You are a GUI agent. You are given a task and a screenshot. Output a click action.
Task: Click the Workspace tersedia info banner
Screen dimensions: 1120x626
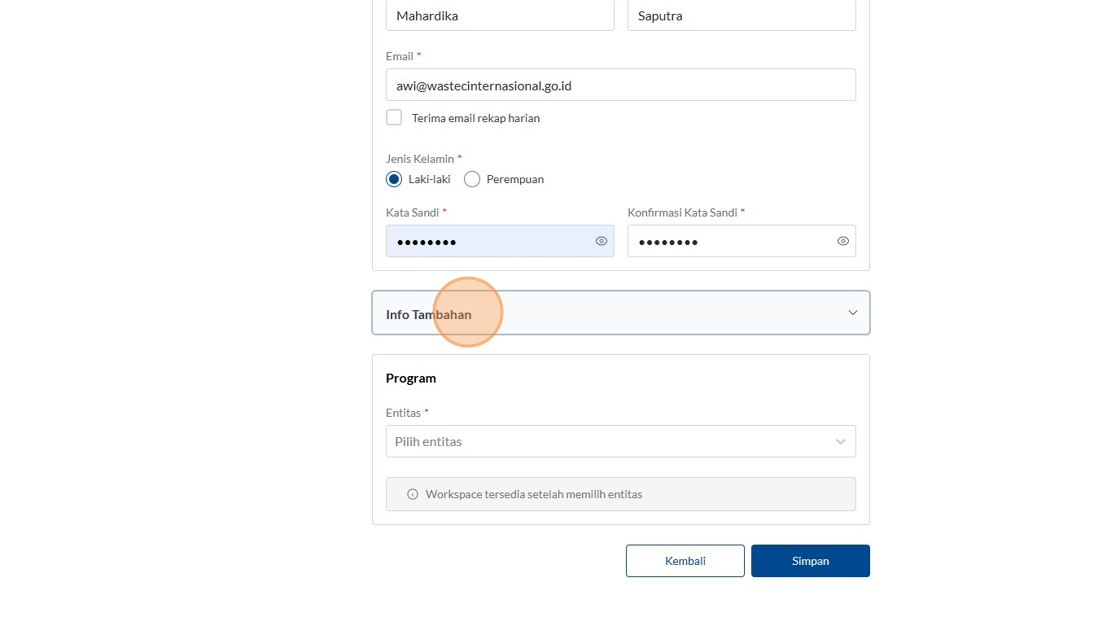point(620,494)
